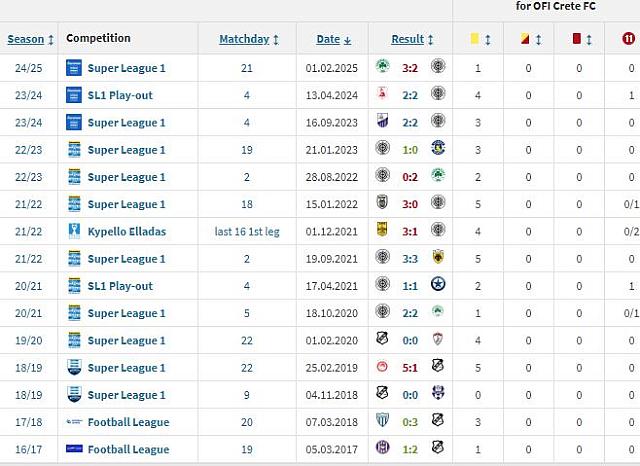Open the last 16 1st leg matchday link
The image size is (640, 466).
coord(247,232)
